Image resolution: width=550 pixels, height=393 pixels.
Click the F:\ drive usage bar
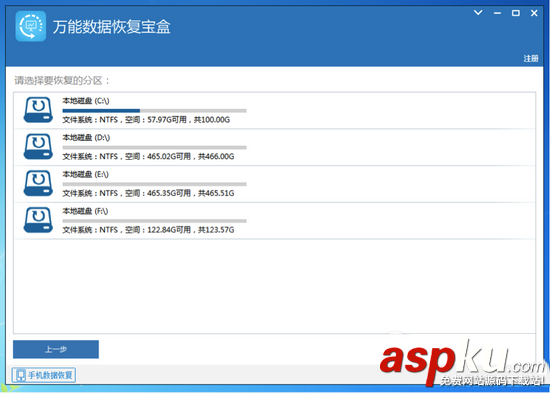[154, 221]
